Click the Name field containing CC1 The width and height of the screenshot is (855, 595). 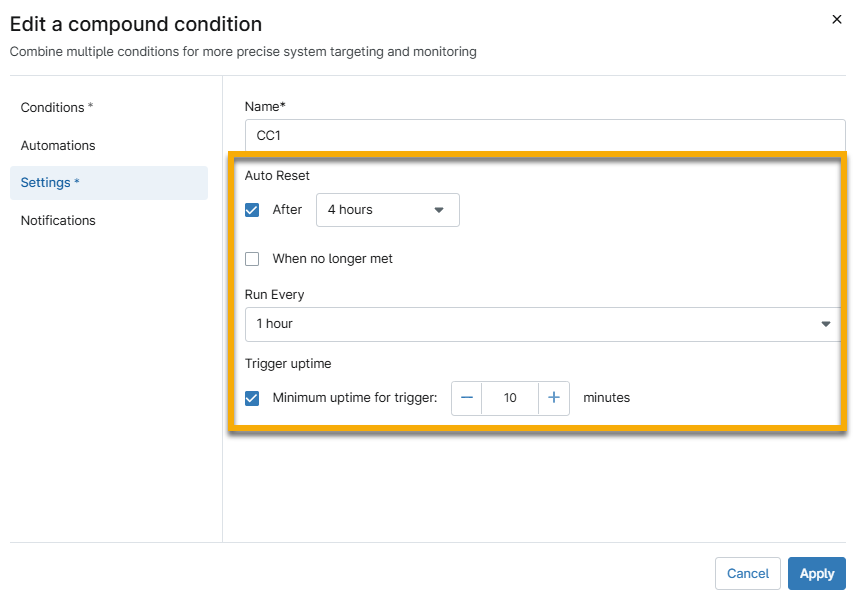coord(545,135)
